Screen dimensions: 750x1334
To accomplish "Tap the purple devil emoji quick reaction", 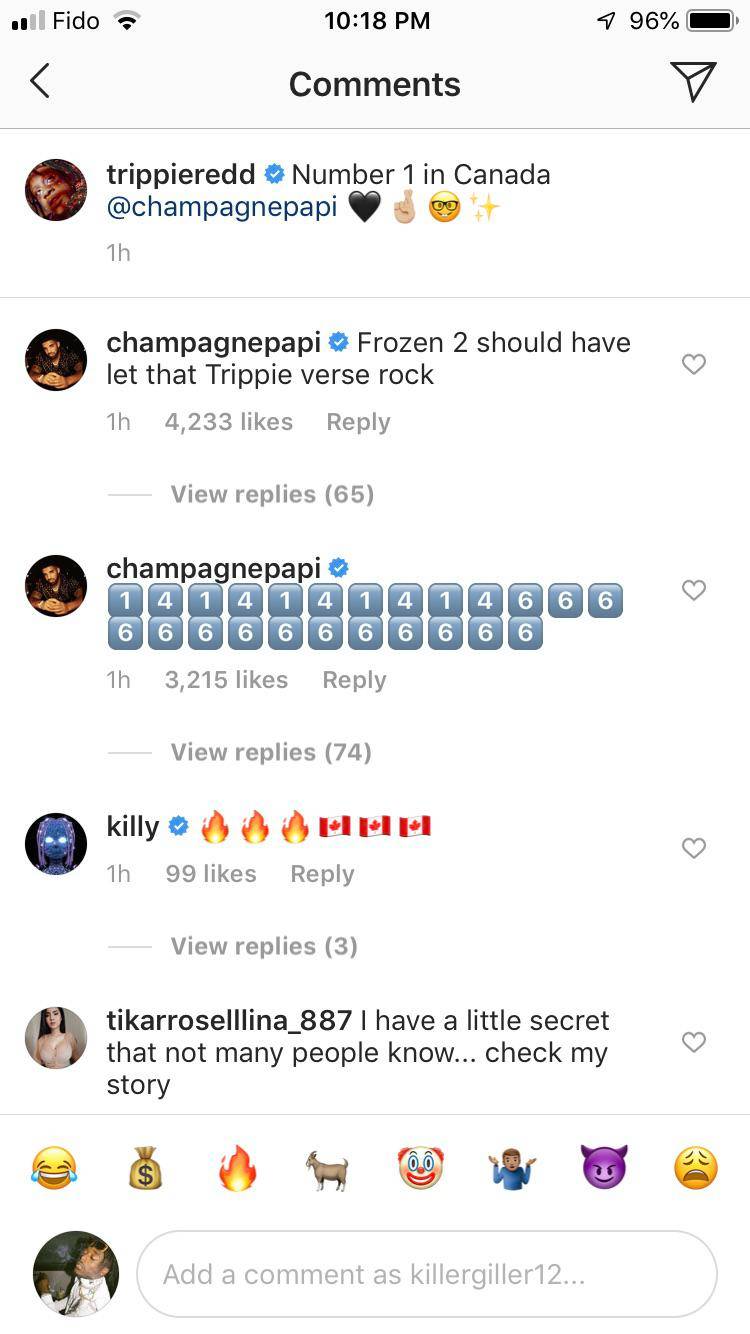I will pos(604,1166).
